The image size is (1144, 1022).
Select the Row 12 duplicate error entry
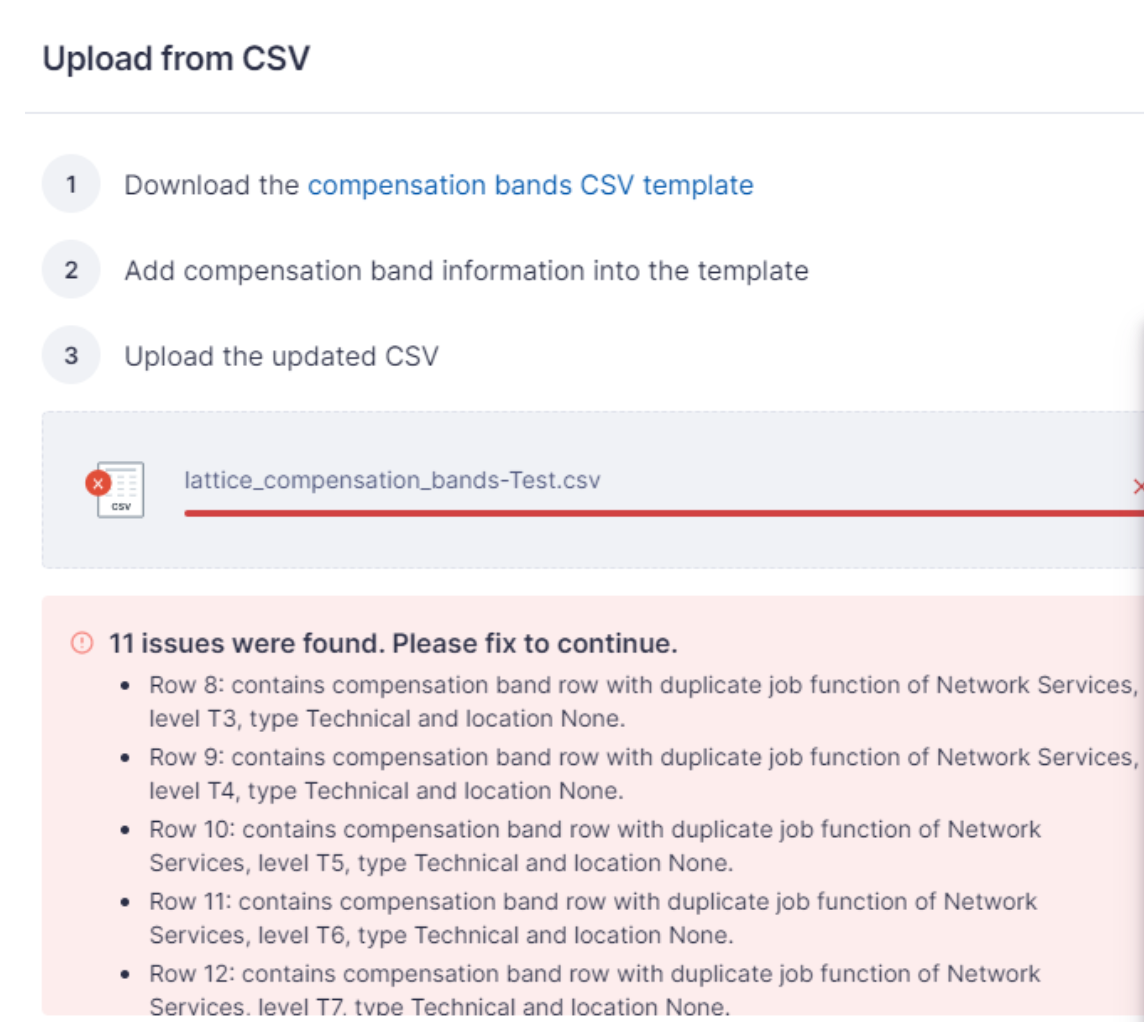point(595,990)
